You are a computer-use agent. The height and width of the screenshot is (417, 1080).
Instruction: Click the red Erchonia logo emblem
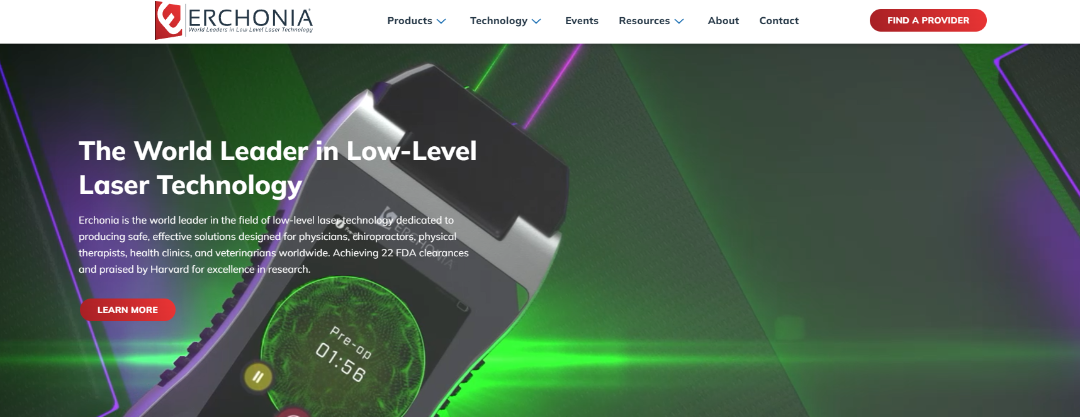click(x=168, y=20)
